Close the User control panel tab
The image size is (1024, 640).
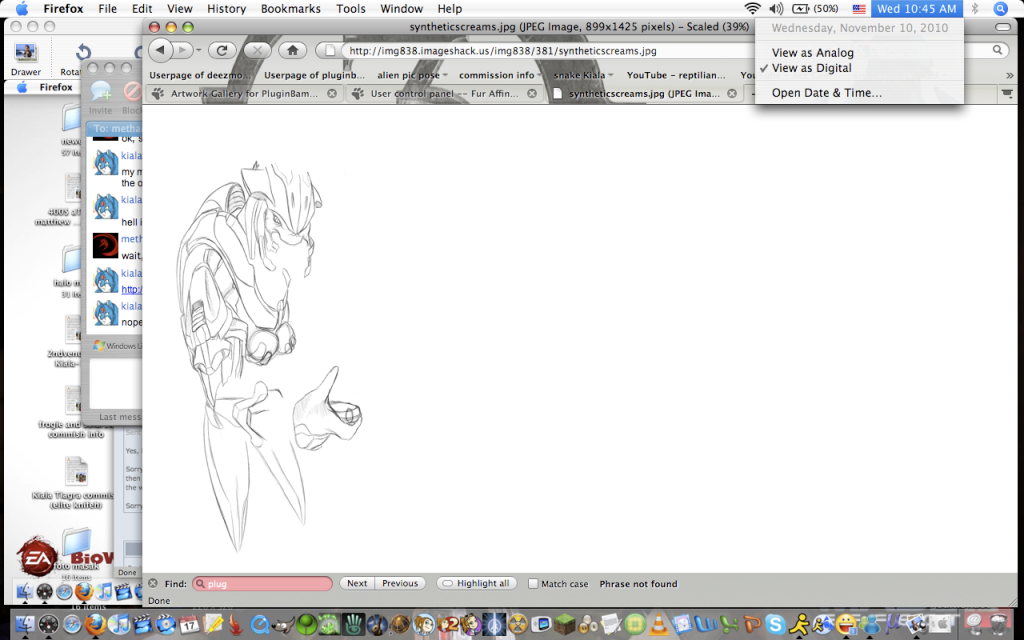coord(532,93)
